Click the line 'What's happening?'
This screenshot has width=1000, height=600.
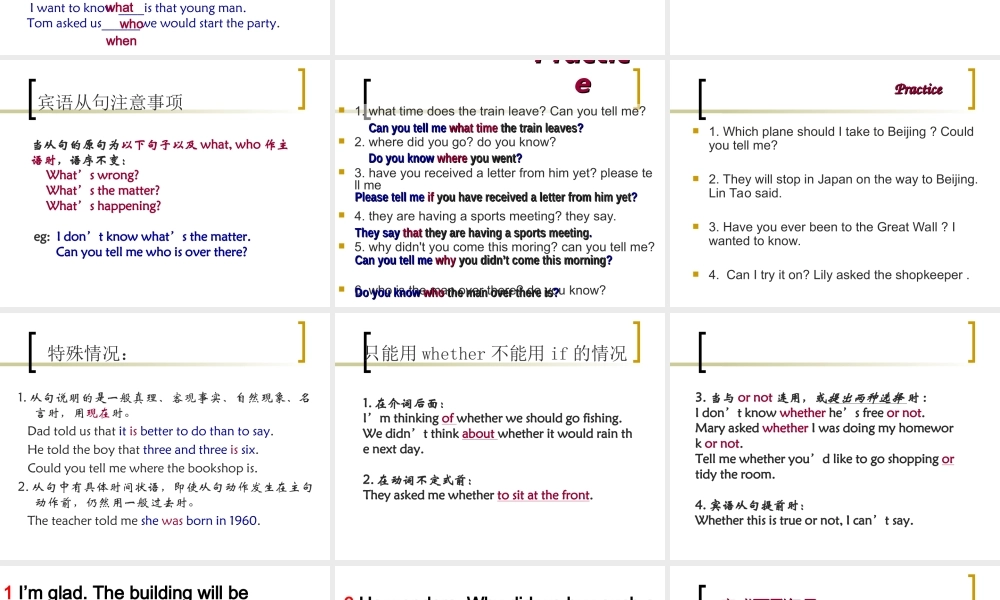[103, 205]
